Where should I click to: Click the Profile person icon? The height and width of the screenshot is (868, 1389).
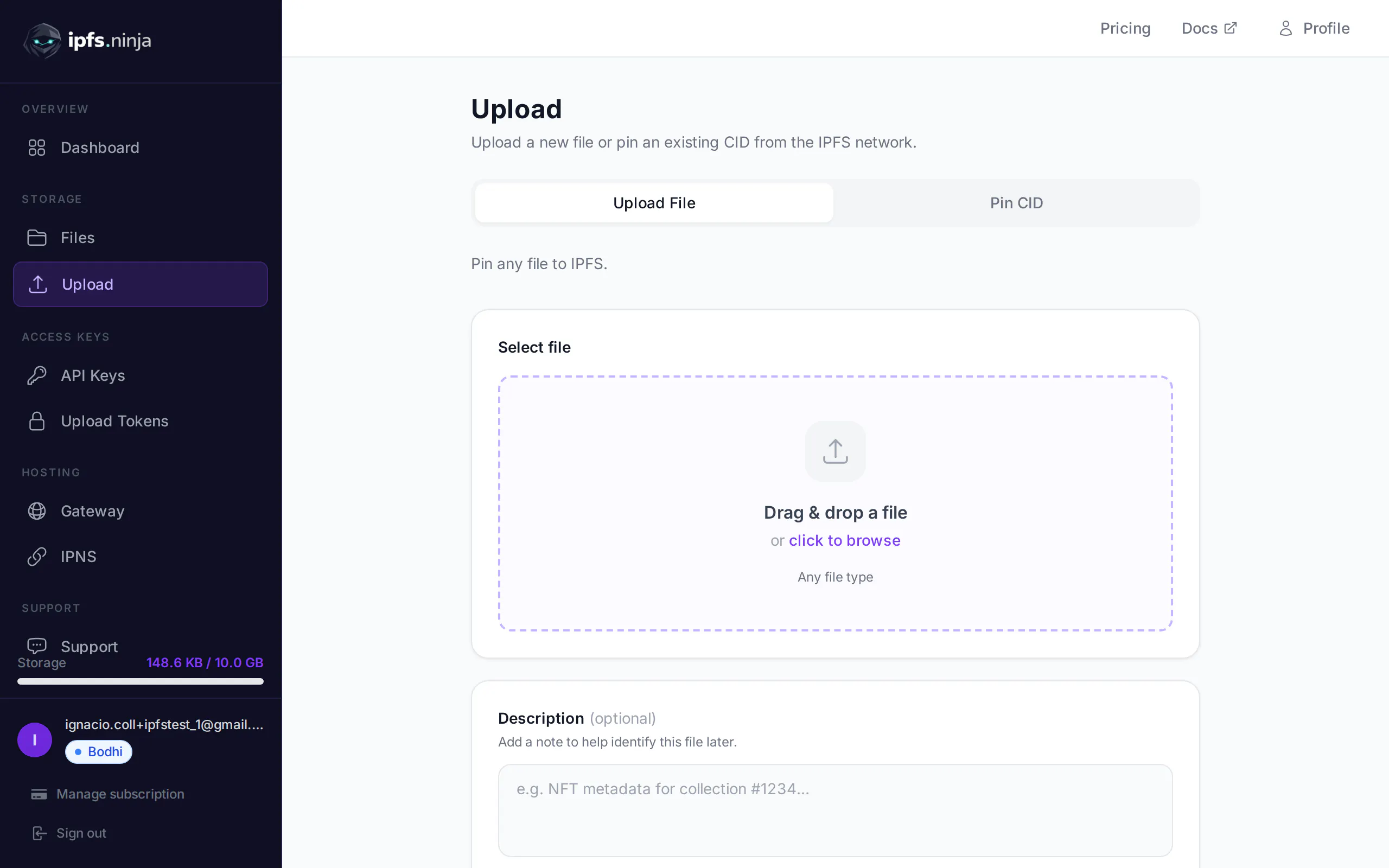click(x=1286, y=28)
